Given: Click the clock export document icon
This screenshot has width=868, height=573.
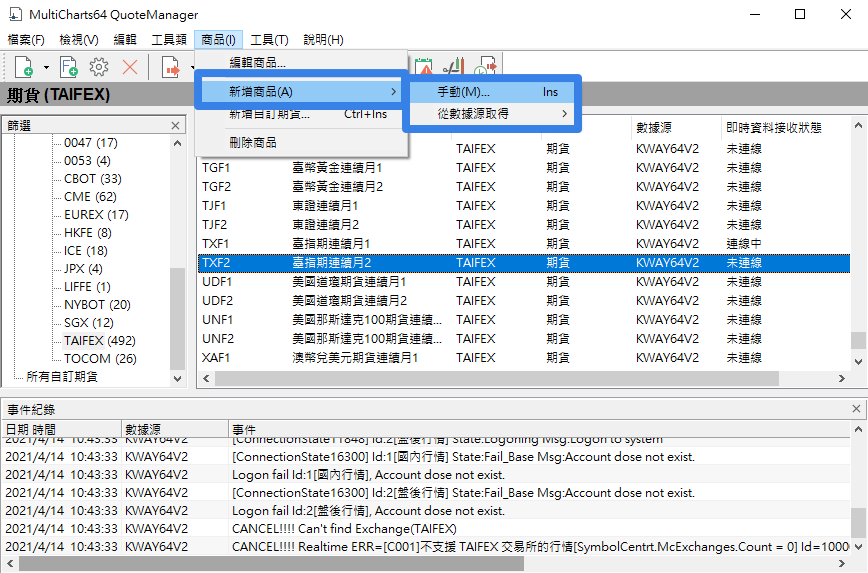Looking at the screenshot, I should [x=486, y=65].
